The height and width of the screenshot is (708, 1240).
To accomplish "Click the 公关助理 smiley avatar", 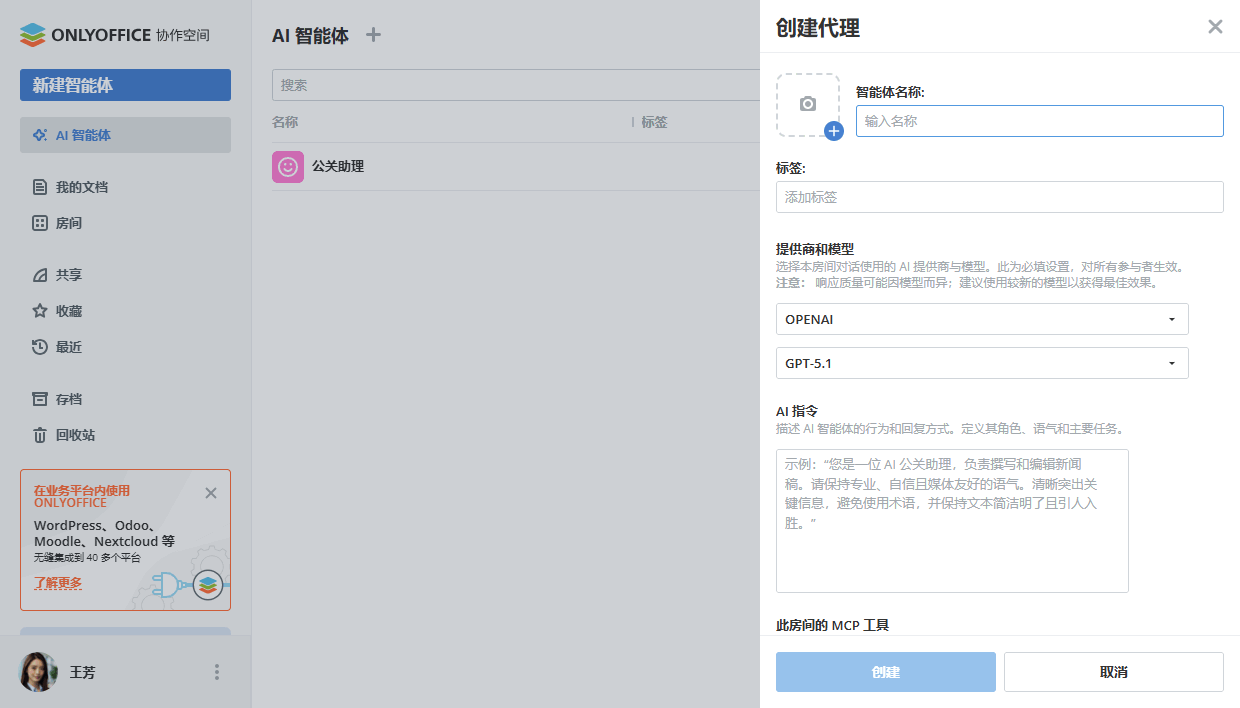I will 288,166.
